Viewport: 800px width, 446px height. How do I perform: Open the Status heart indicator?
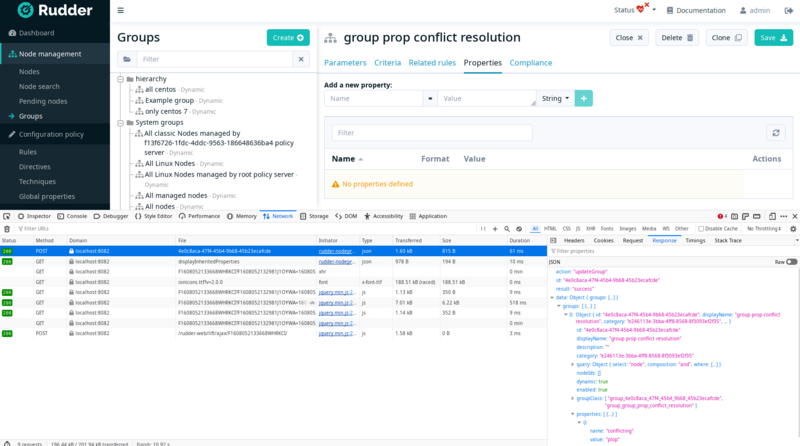642,9
